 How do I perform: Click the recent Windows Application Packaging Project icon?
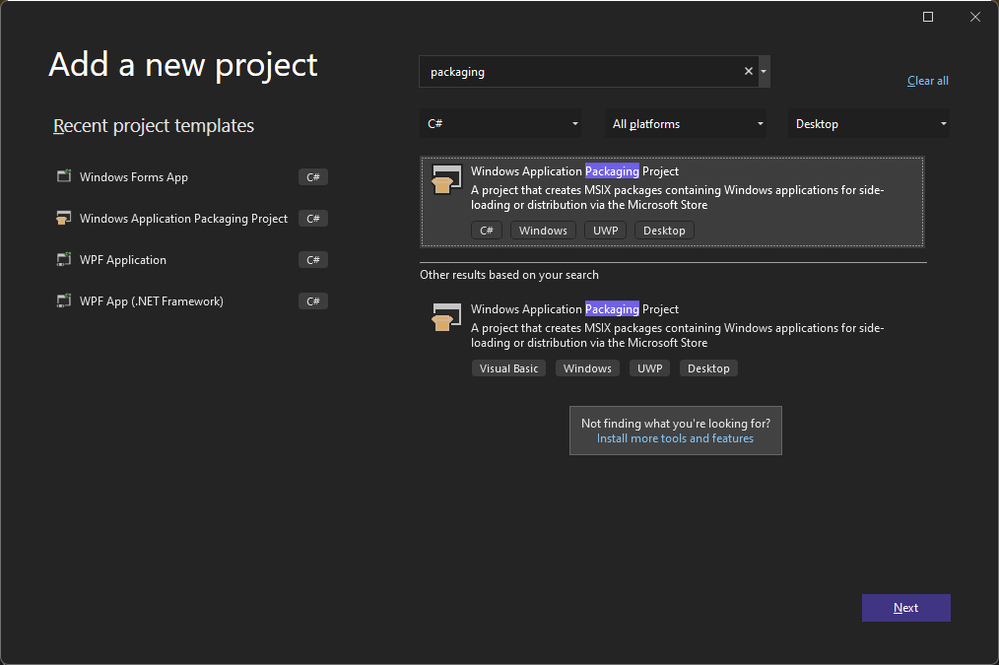click(64, 218)
